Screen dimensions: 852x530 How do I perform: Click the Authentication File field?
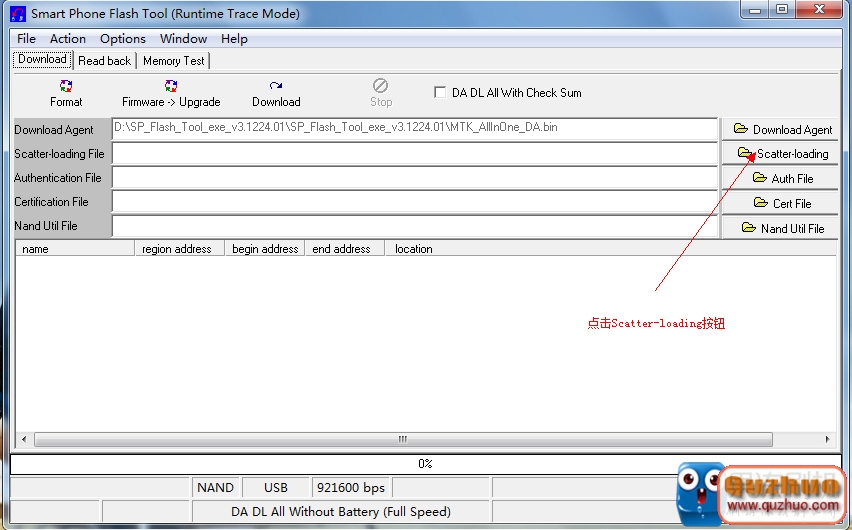(x=415, y=177)
